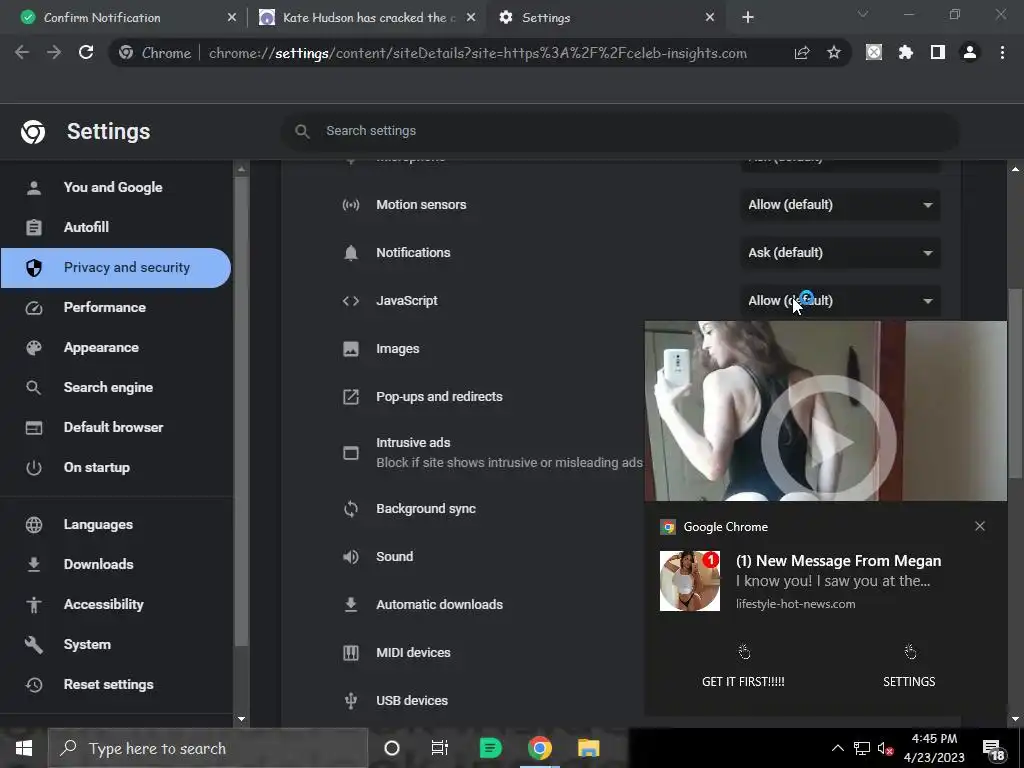Click the USB devices icon
The height and width of the screenshot is (768, 1024).
click(351, 701)
